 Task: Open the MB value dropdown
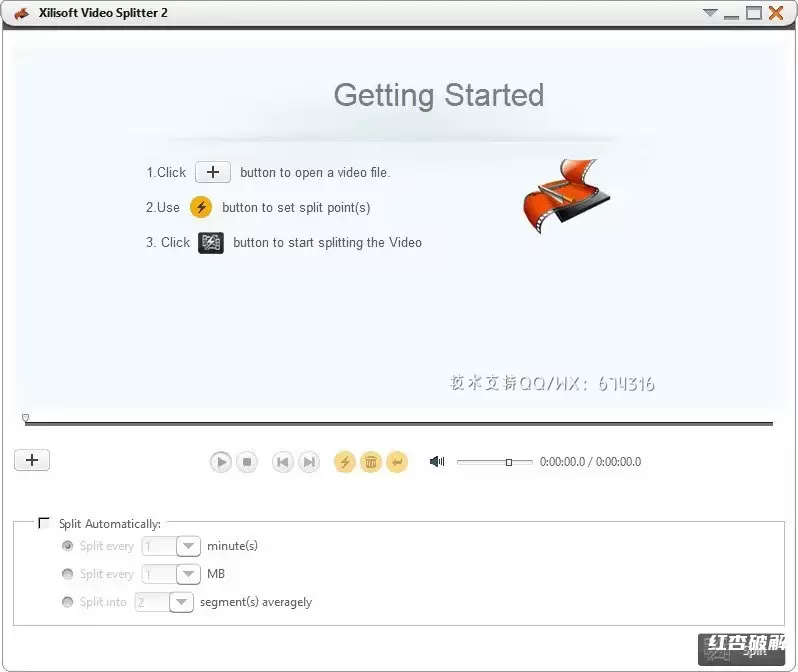188,574
